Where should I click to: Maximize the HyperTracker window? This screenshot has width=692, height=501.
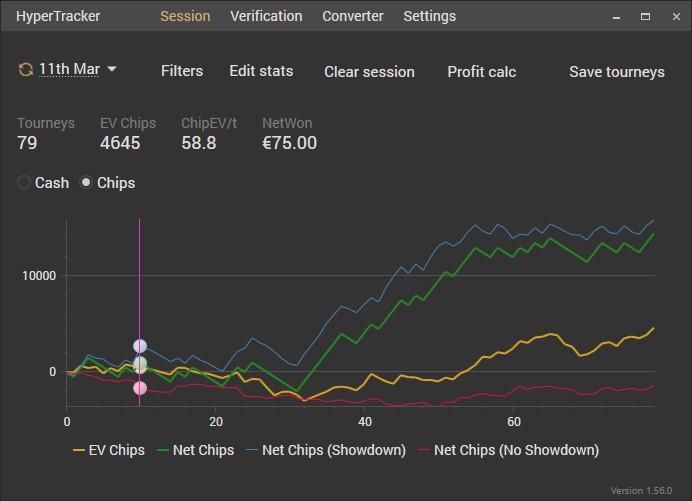coord(645,16)
